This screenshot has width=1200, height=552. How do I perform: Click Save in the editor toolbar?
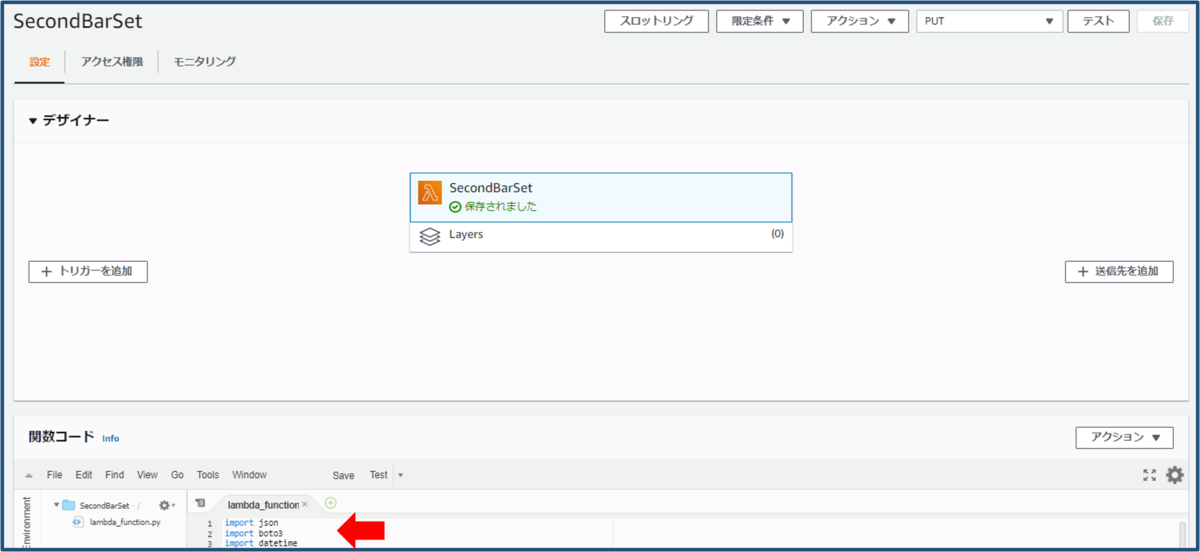[x=343, y=475]
